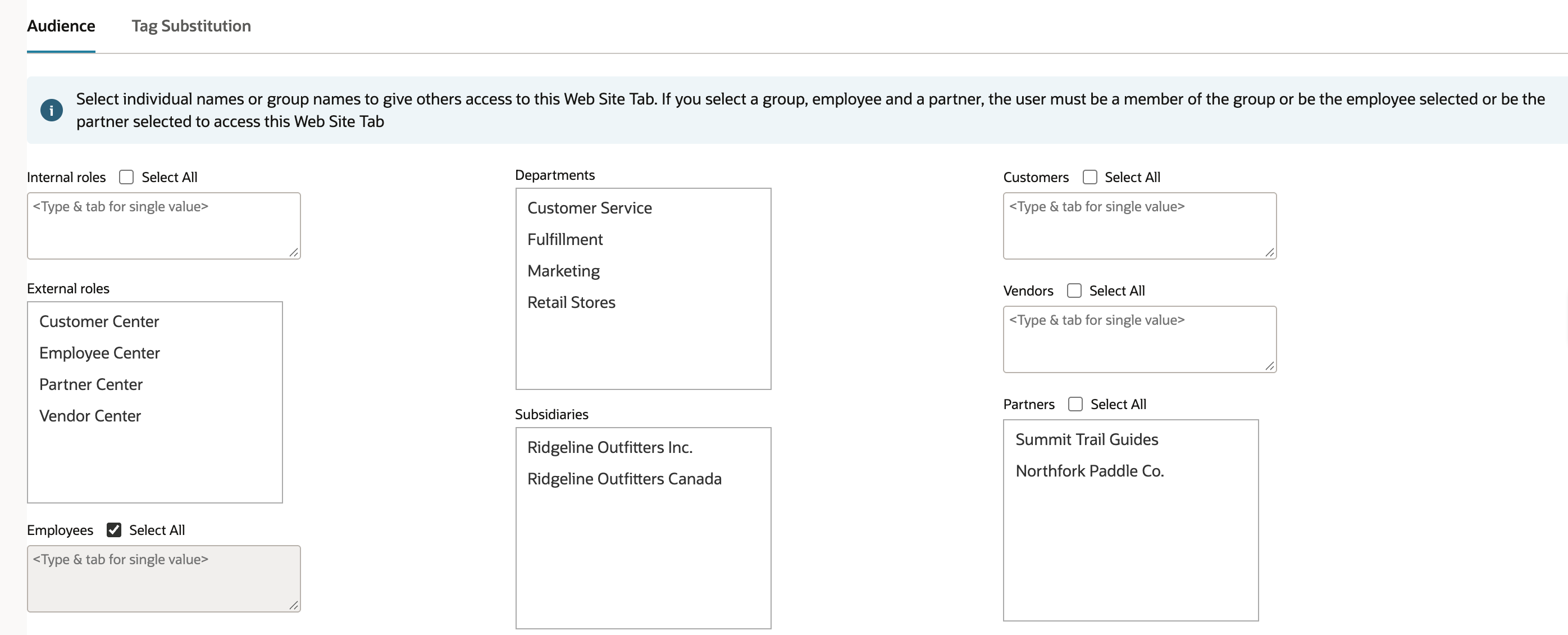Click the Internal roles input field
The height and width of the screenshot is (635, 1568).
tap(164, 226)
